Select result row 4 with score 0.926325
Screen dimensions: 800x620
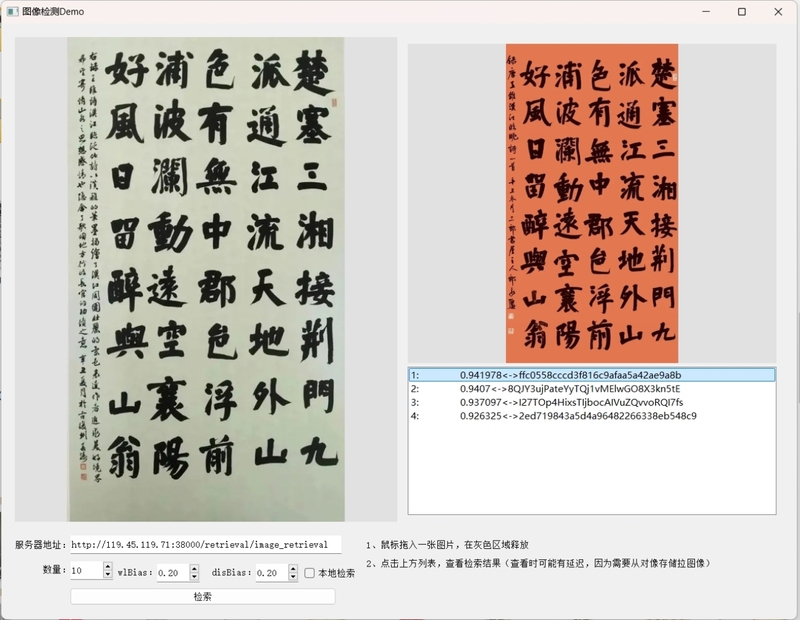click(x=592, y=416)
